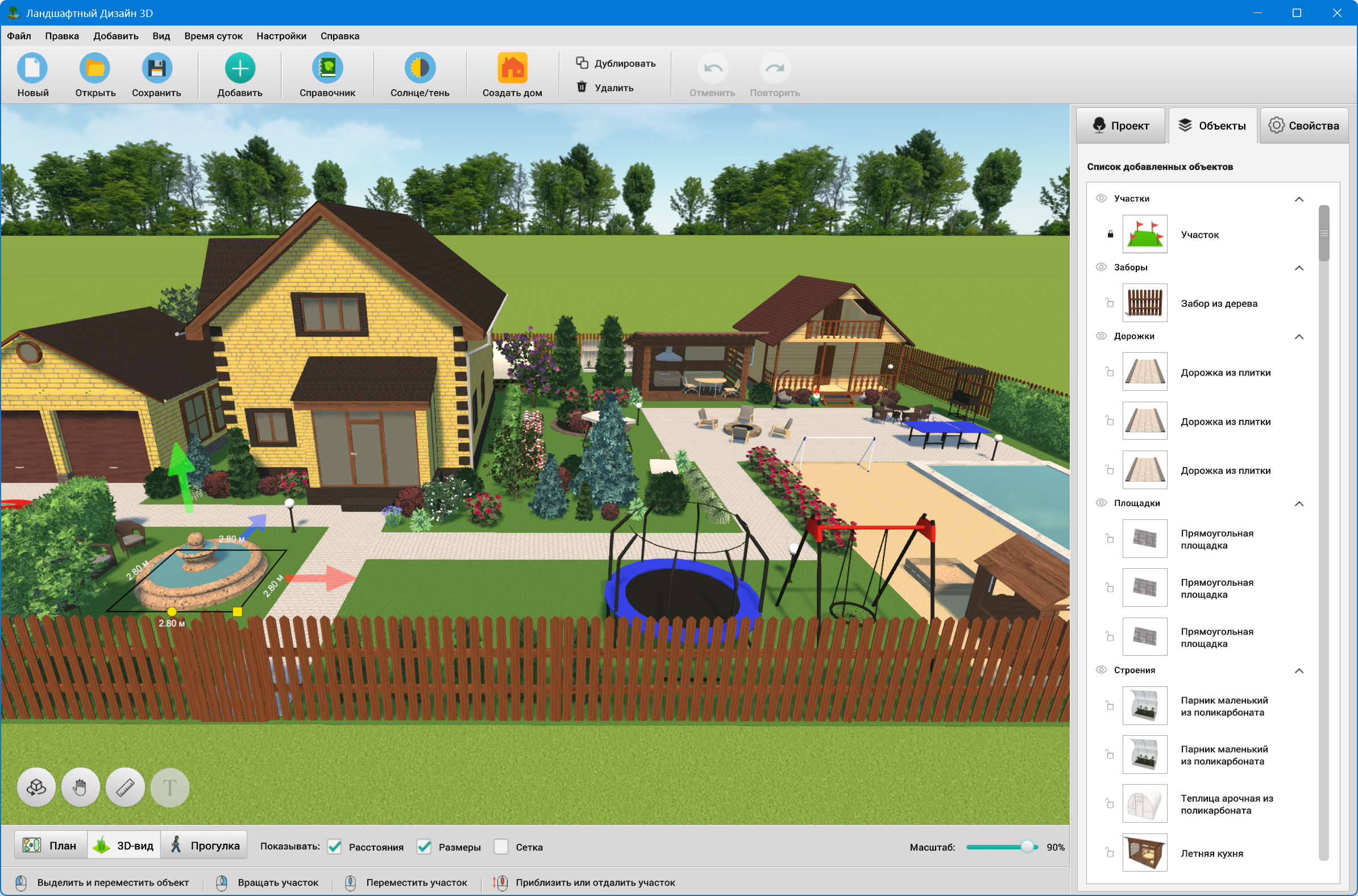Hide the Заборы group via eye icon

(x=1101, y=267)
